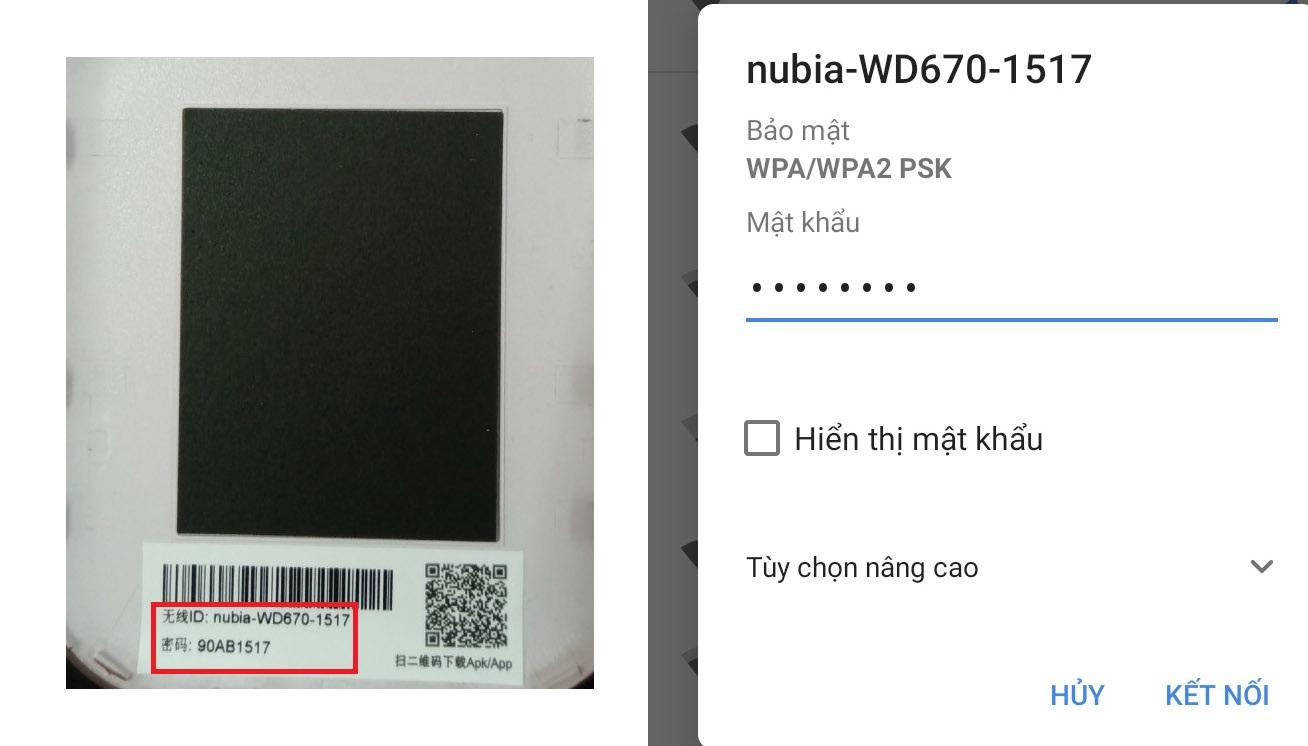Tap the HỦY button to cancel

1077,695
